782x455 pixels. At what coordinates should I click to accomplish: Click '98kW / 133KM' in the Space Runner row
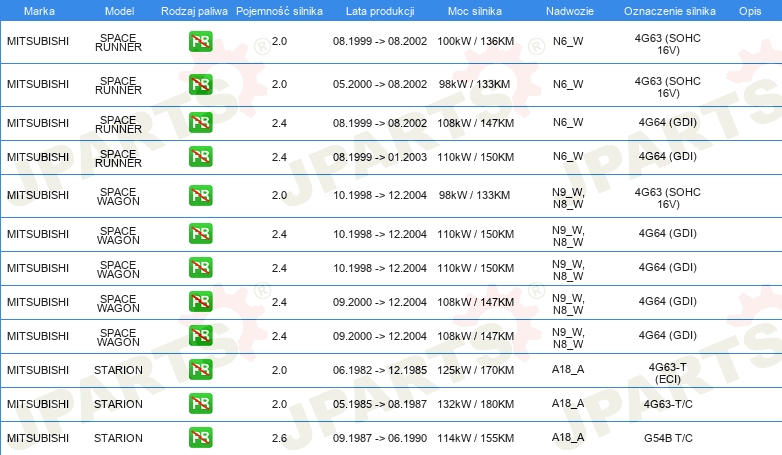coord(474,84)
